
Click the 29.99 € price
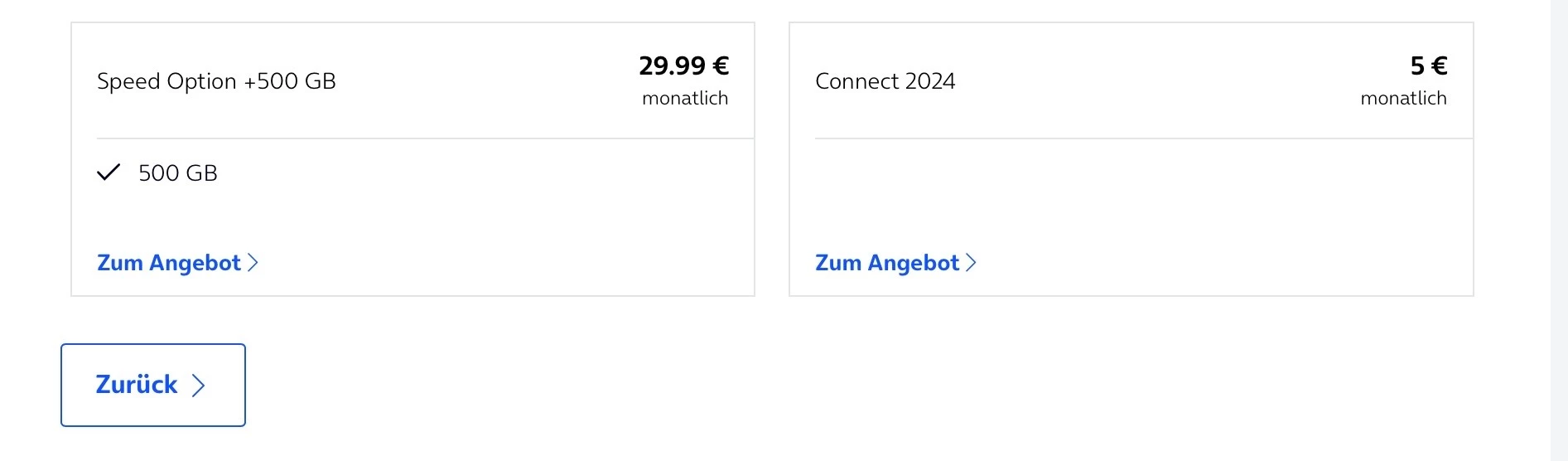[x=683, y=66]
